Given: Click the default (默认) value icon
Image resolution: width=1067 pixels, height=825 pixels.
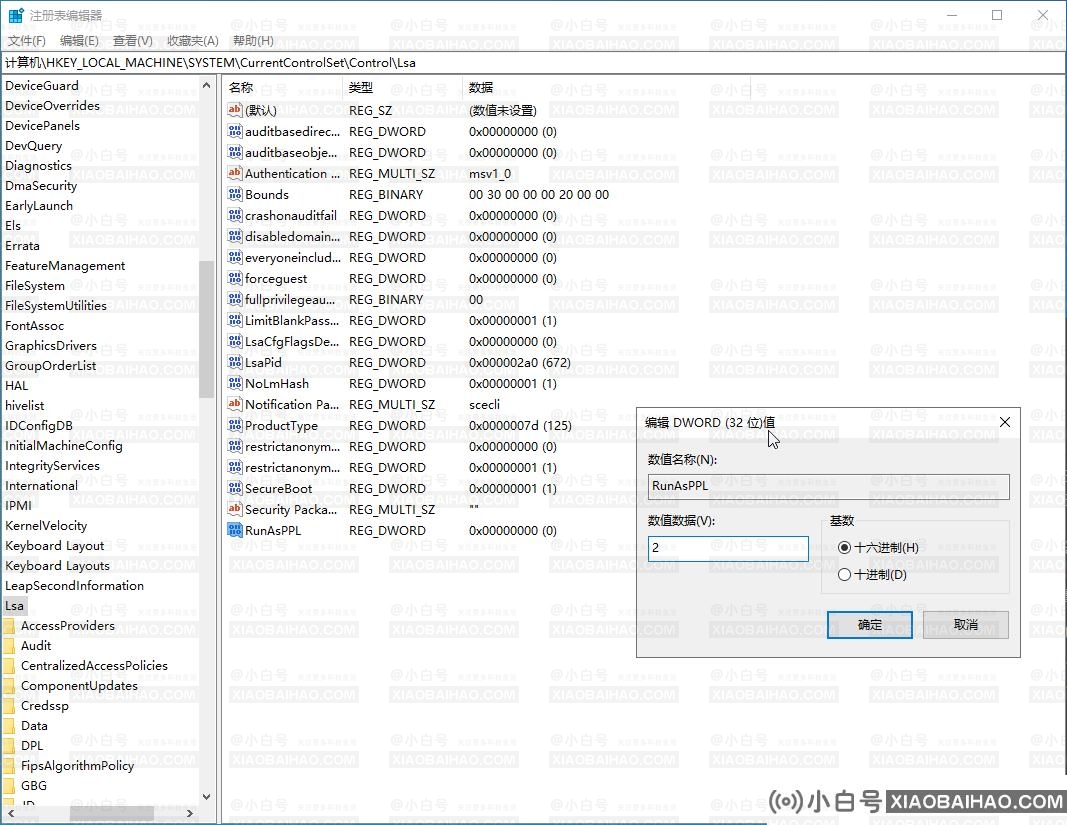Looking at the screenshot, I should [235, 110].
